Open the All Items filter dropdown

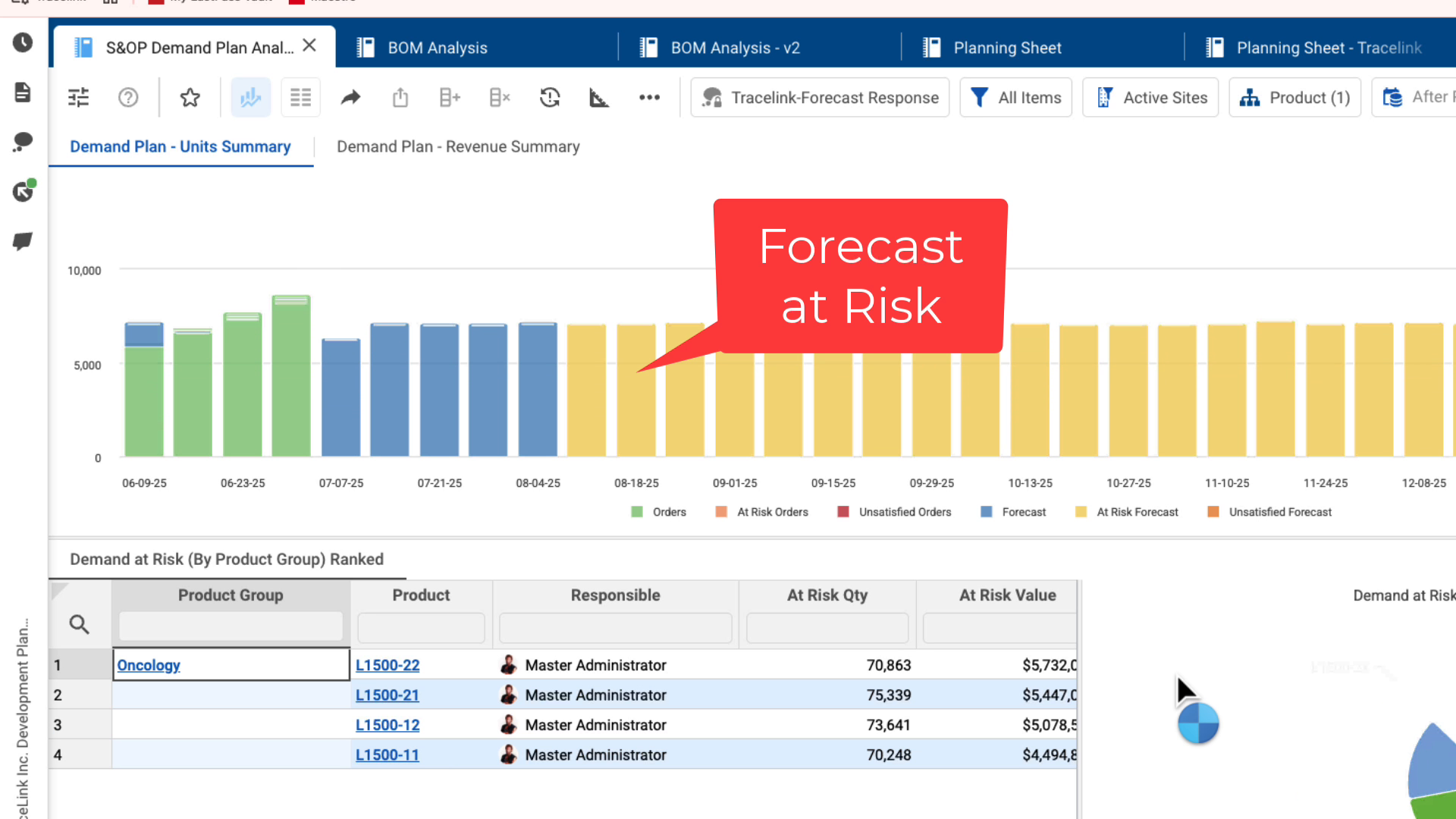[x=1015, y=97]
